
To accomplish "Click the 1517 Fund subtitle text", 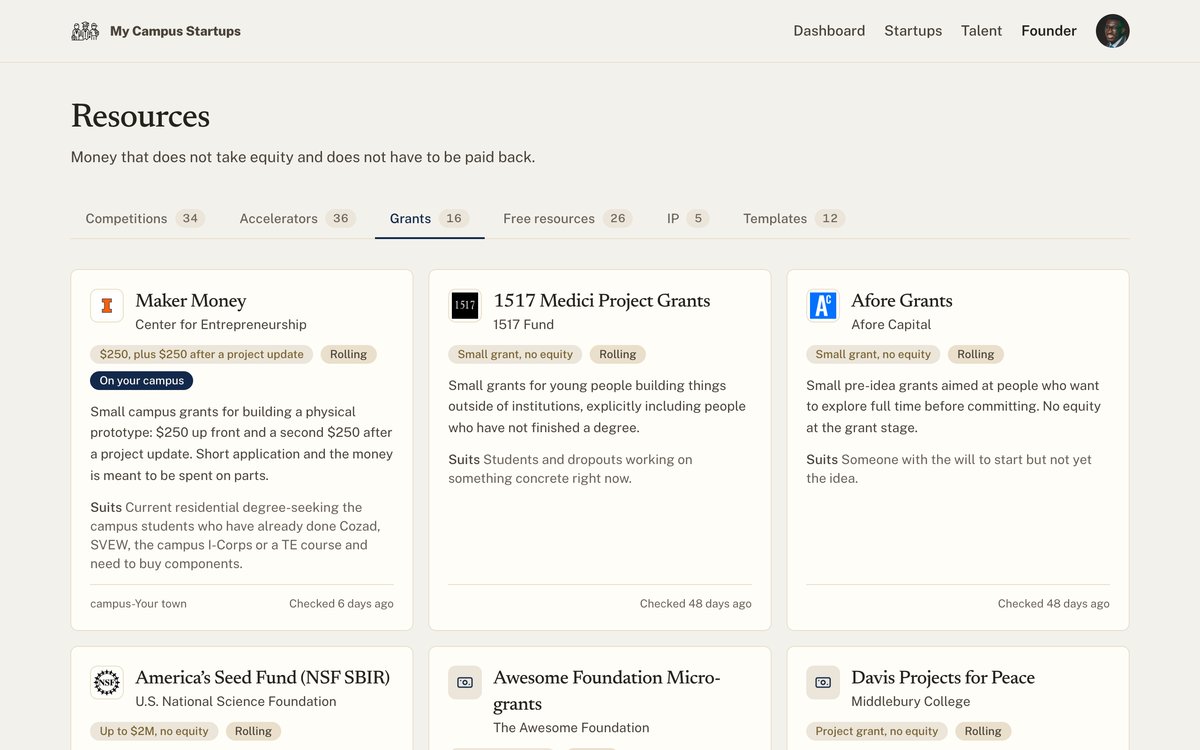I will coord(523,324).
